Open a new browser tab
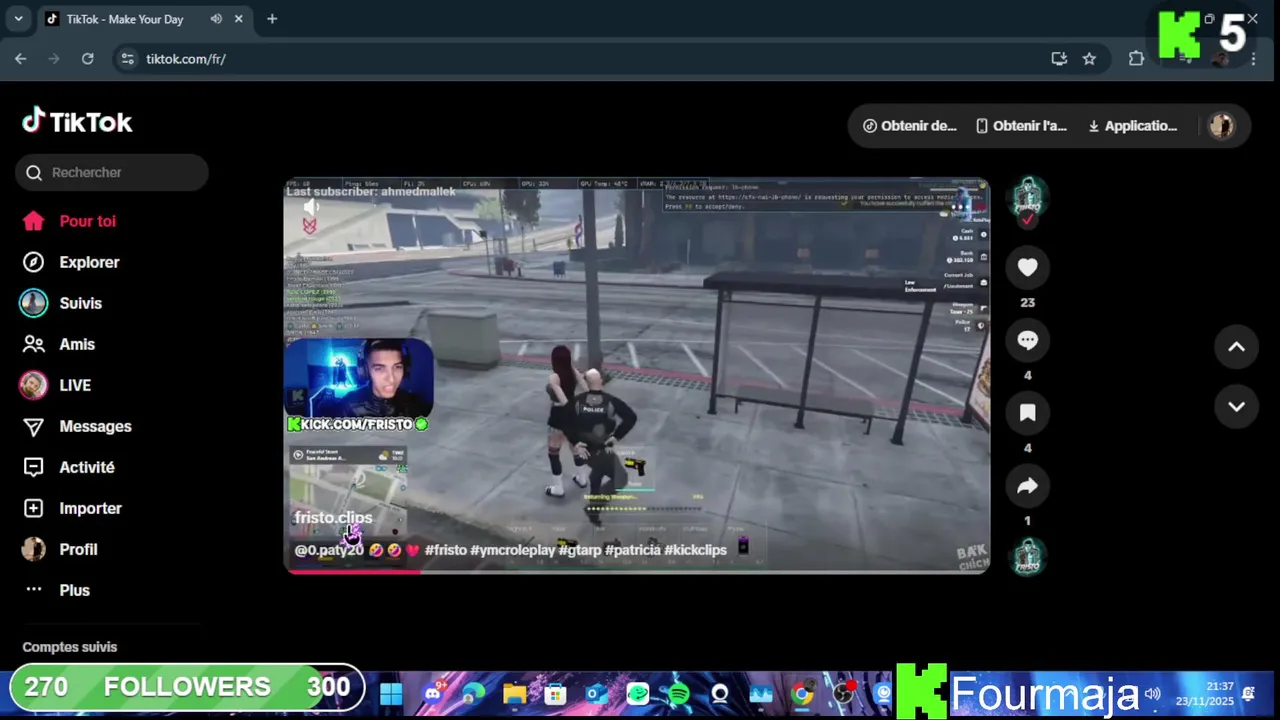The height and width of the screenshot is (720, 1280). 272,19
